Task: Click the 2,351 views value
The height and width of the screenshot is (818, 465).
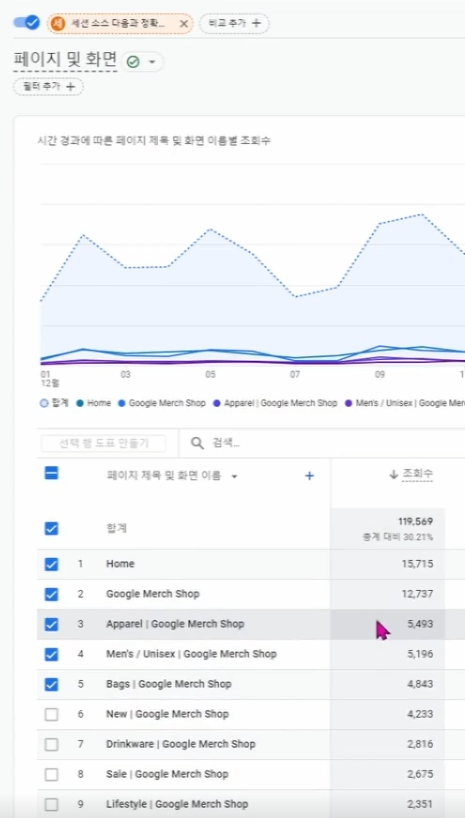Action: point(421,804)
